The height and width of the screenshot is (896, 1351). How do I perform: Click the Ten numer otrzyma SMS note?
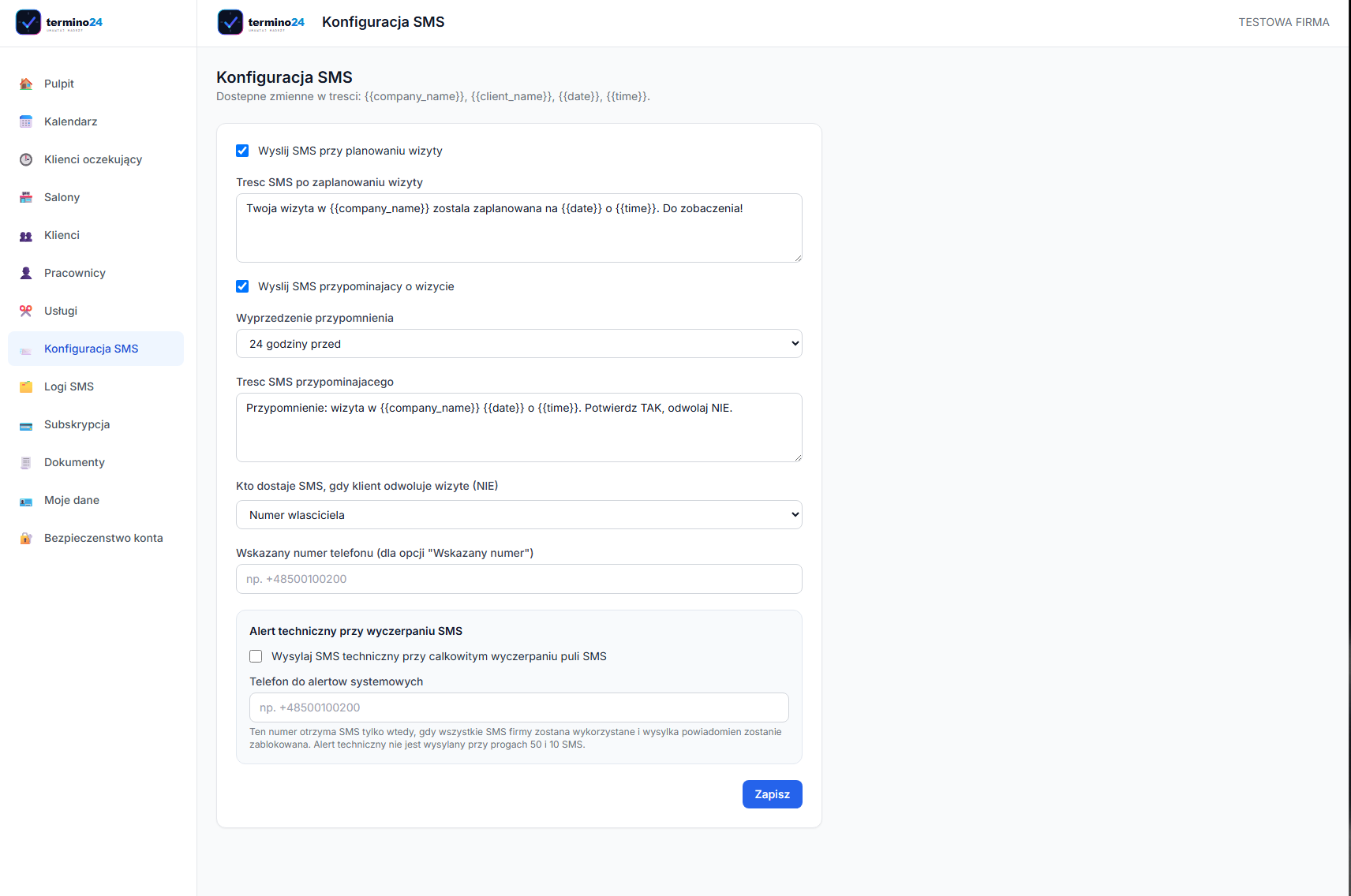pos(515,738)
